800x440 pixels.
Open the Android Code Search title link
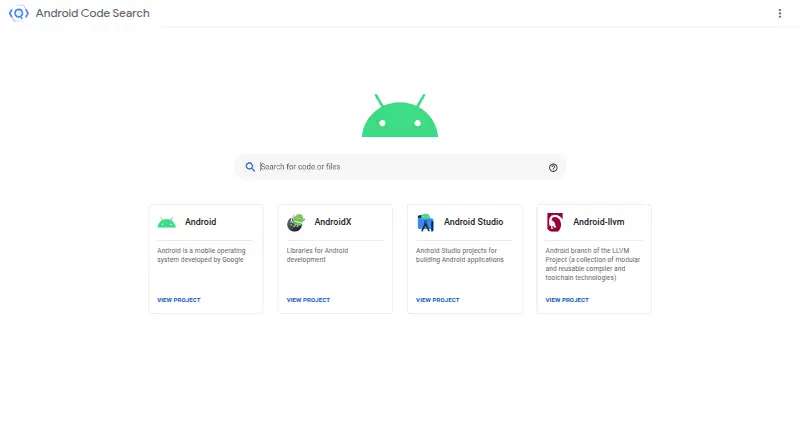92,13
